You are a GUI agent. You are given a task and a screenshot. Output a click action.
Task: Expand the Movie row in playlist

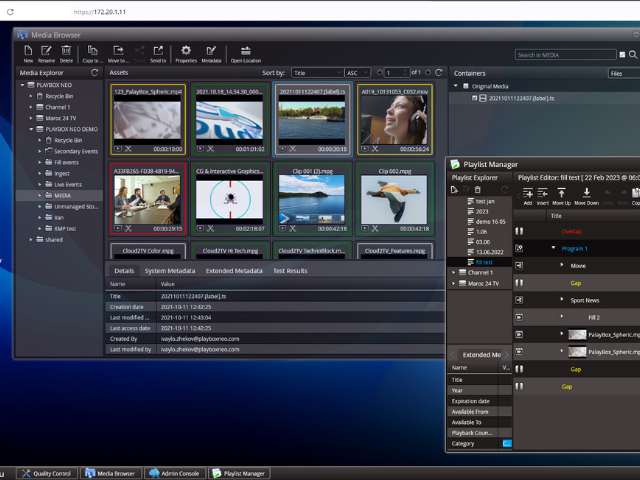[x=562, y=265]
